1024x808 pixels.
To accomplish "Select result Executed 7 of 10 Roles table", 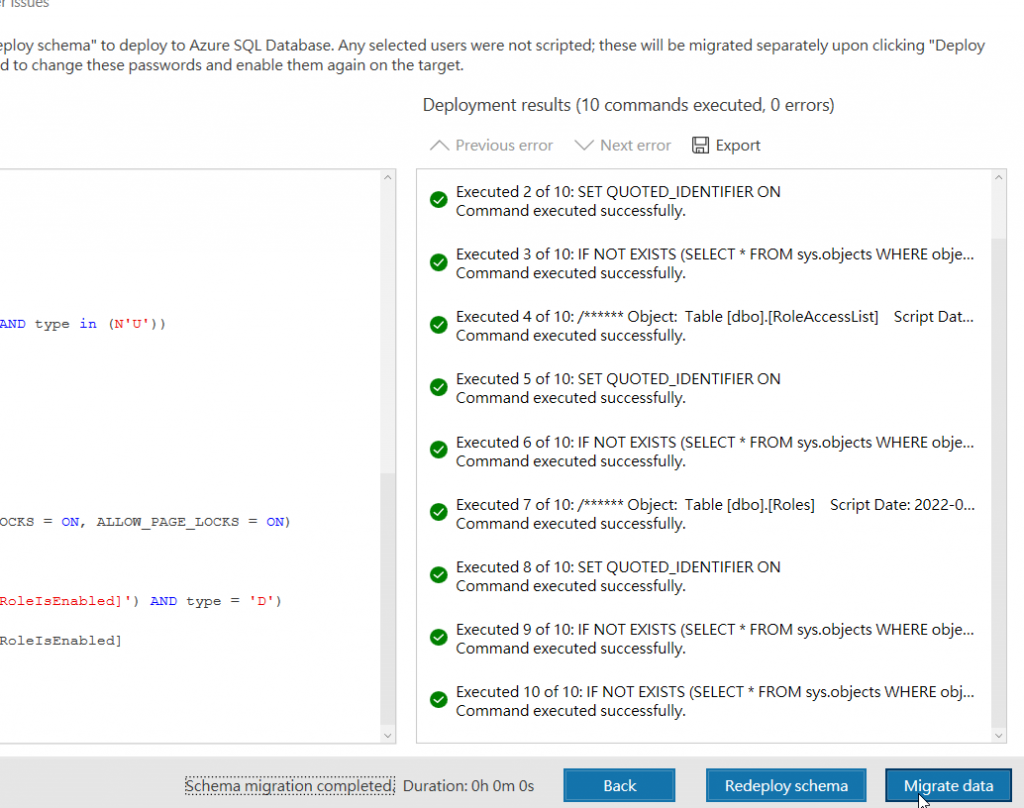I will [x=704, y=513].
